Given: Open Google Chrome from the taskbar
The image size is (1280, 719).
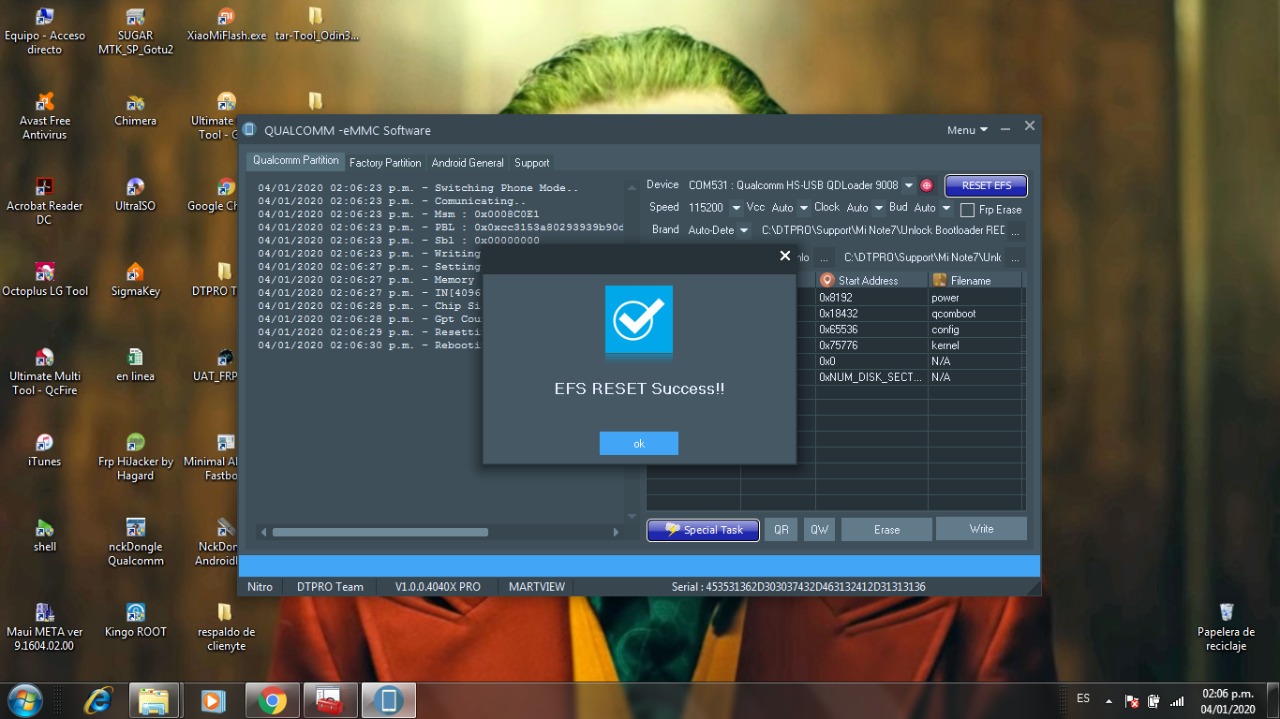Looking at the screenshot, I should tap(272, 701).
